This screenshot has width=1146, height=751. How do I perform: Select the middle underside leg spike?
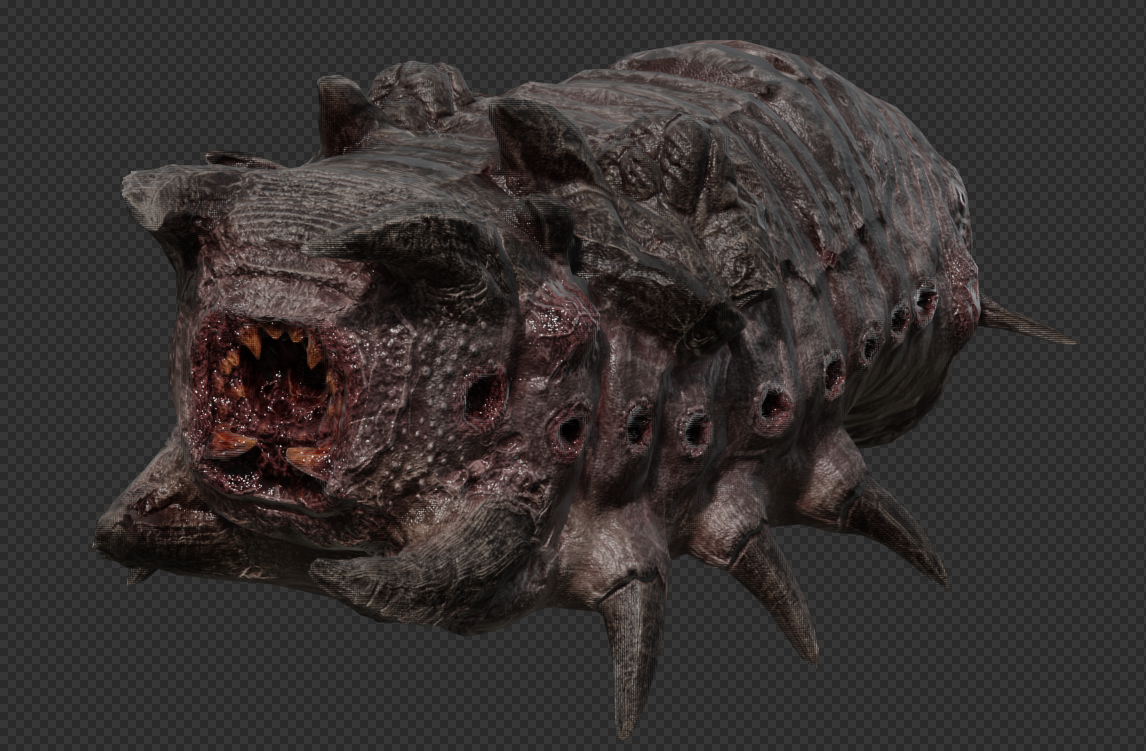tap(776, 594)
